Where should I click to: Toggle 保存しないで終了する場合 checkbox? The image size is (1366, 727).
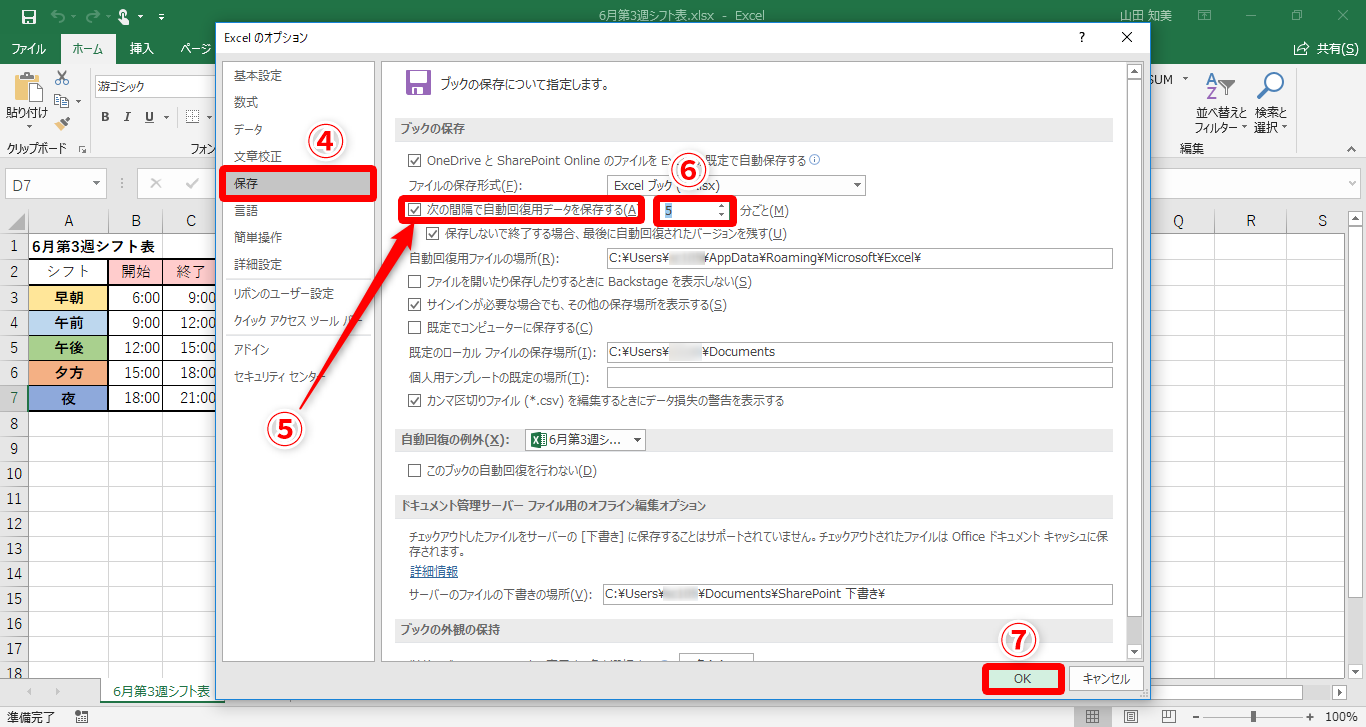433,234
